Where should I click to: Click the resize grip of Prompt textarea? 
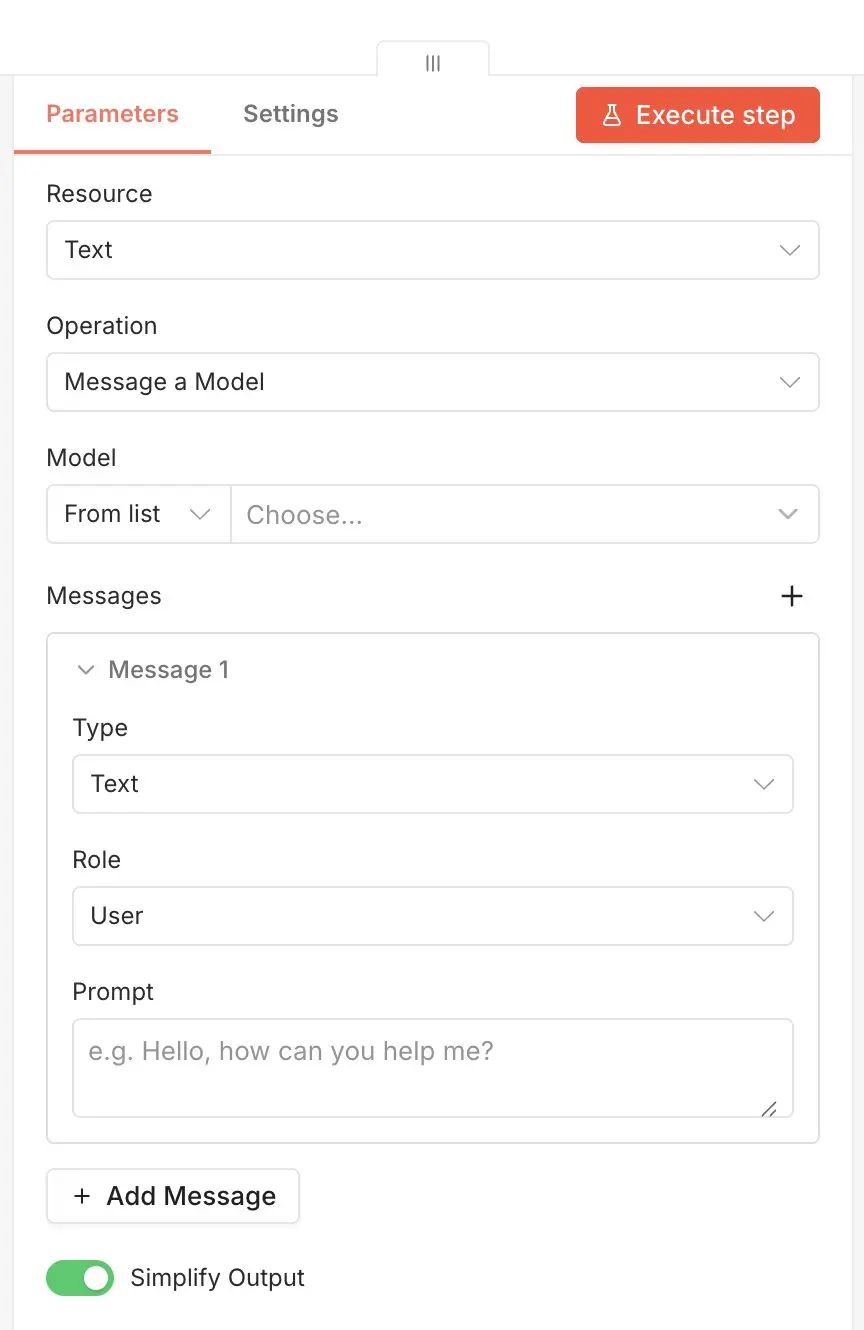(768, 1108)
